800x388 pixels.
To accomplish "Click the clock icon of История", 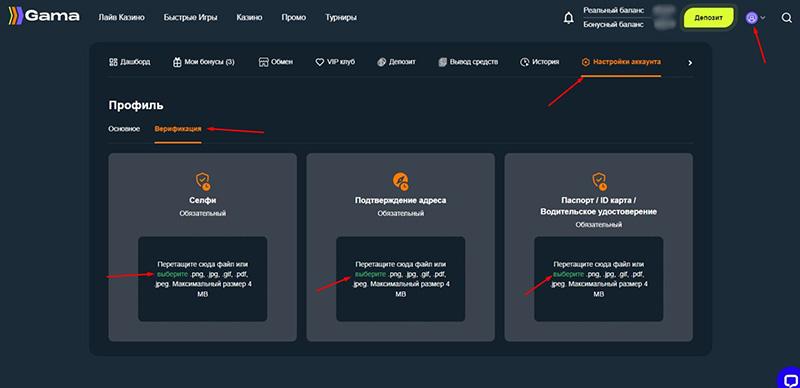I will 524,62.
